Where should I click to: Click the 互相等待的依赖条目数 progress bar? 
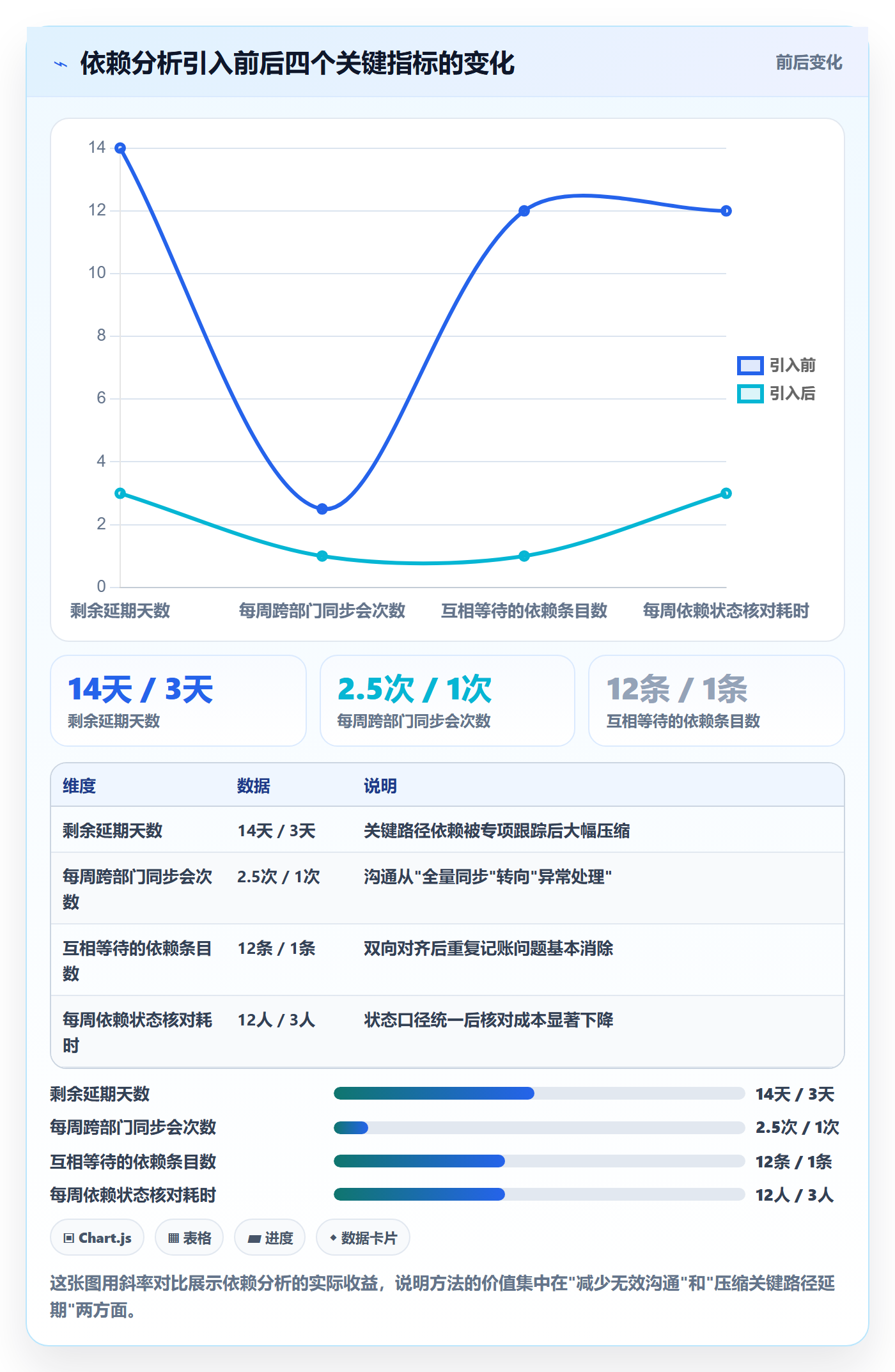(x=539, y=1161)
